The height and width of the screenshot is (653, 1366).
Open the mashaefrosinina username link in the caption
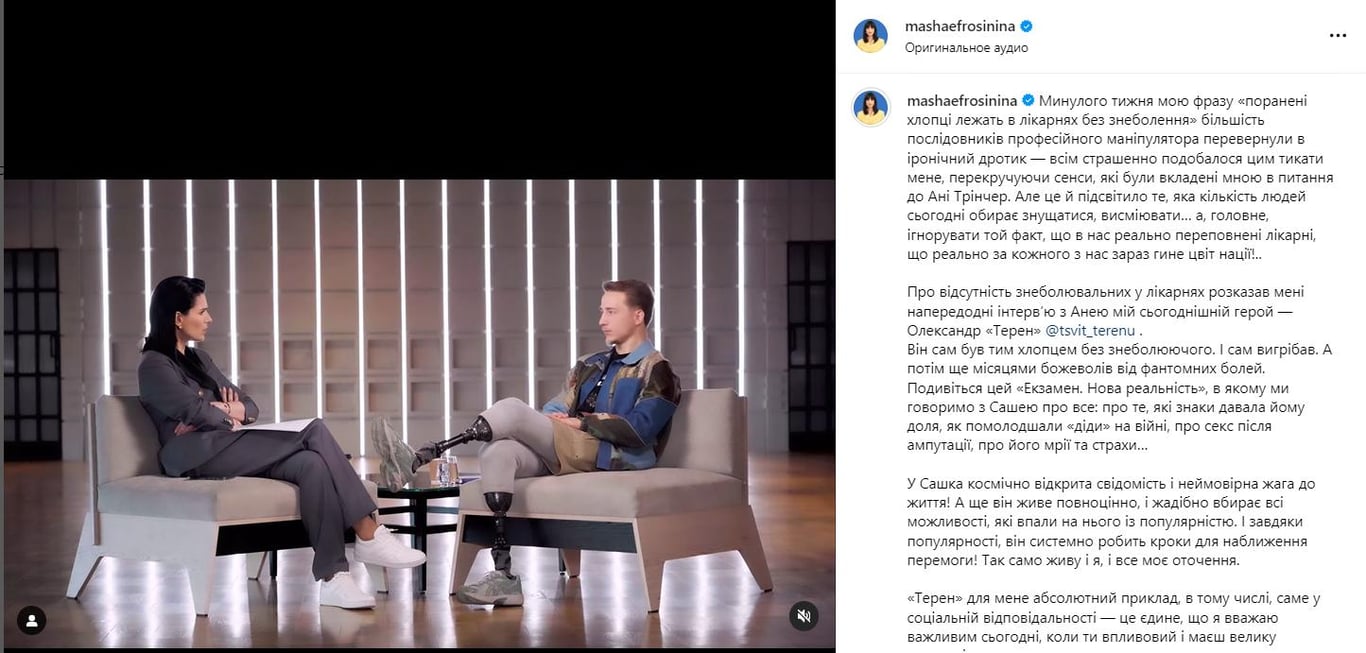(x=960, y=101)
